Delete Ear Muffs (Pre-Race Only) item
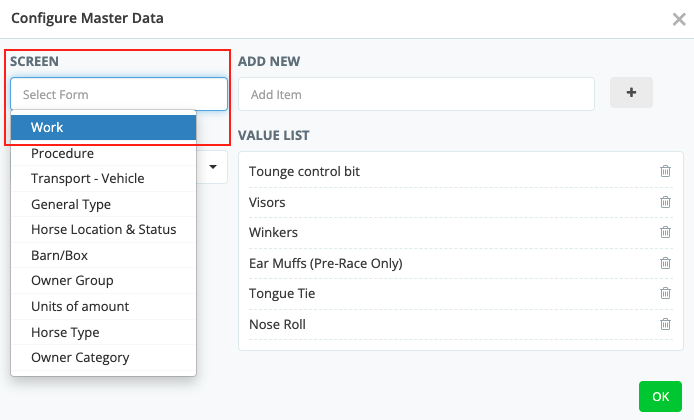Image resolution: width=694 pixels, height=420 pixels. click(x=665, y=263)
